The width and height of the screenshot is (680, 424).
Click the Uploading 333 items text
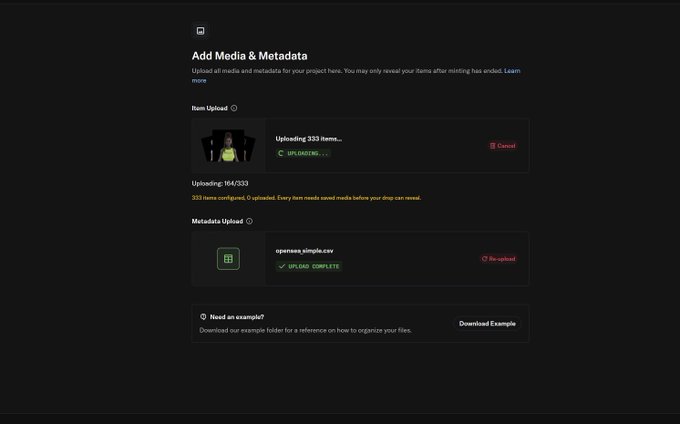(308, 139)
